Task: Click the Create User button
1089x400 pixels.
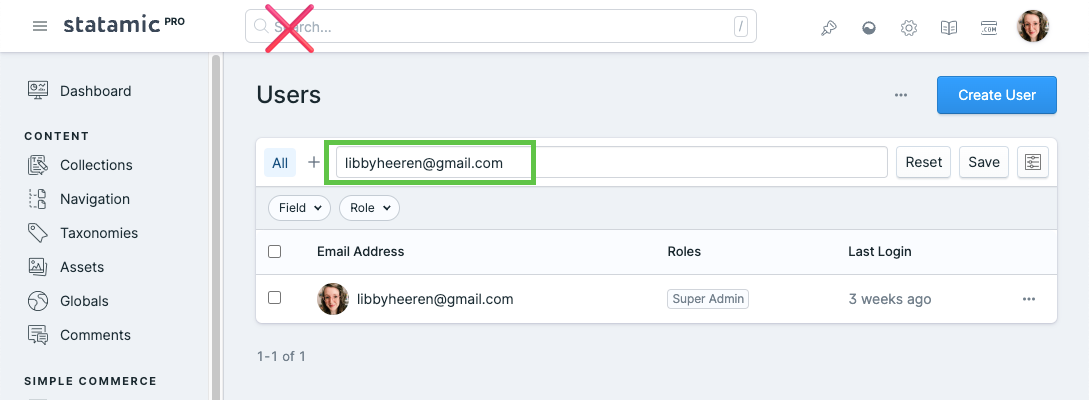Action: point(997,95)
